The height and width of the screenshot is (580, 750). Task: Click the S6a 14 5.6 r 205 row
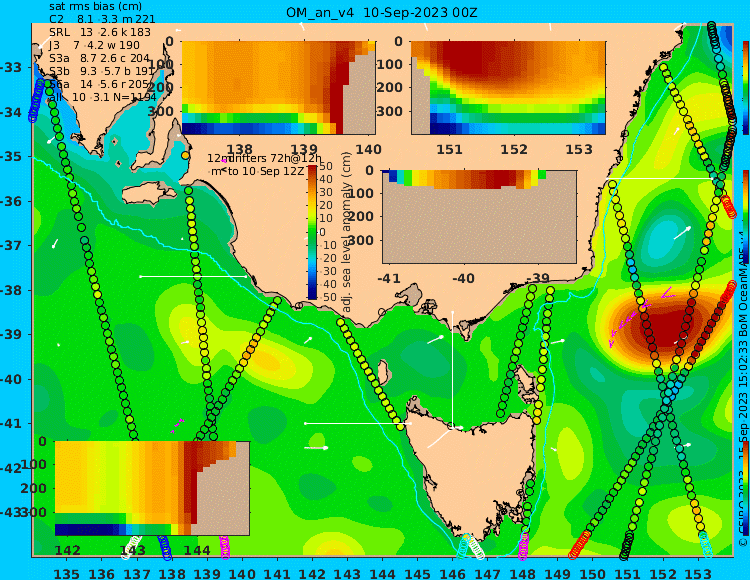[x=99, y=84]
